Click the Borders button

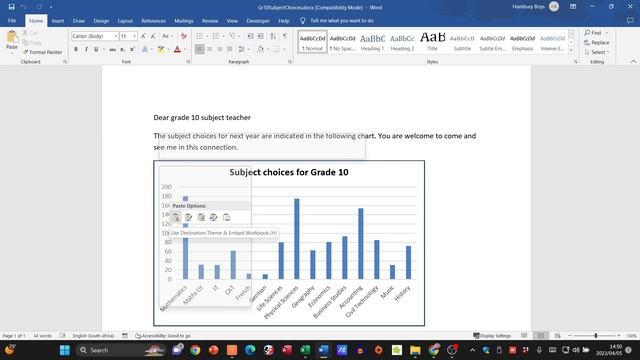[x=276, y=49]
